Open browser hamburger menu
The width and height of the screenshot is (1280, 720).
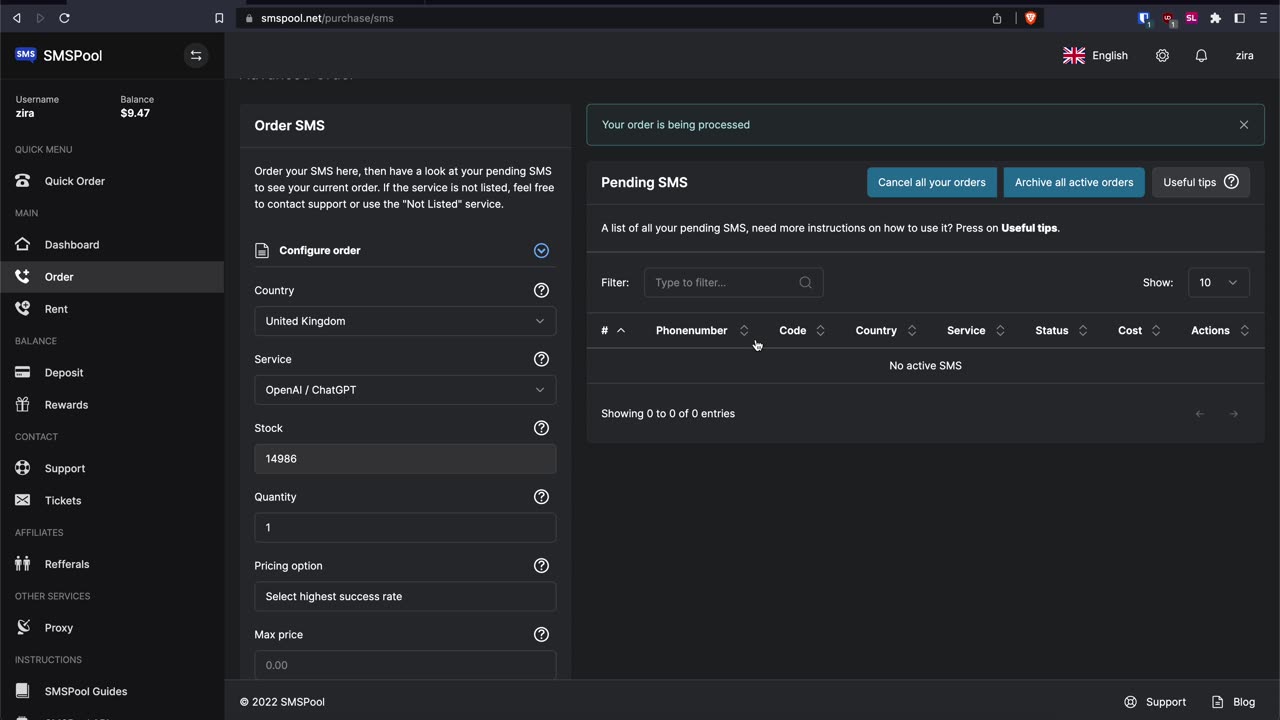(1263, 18)
